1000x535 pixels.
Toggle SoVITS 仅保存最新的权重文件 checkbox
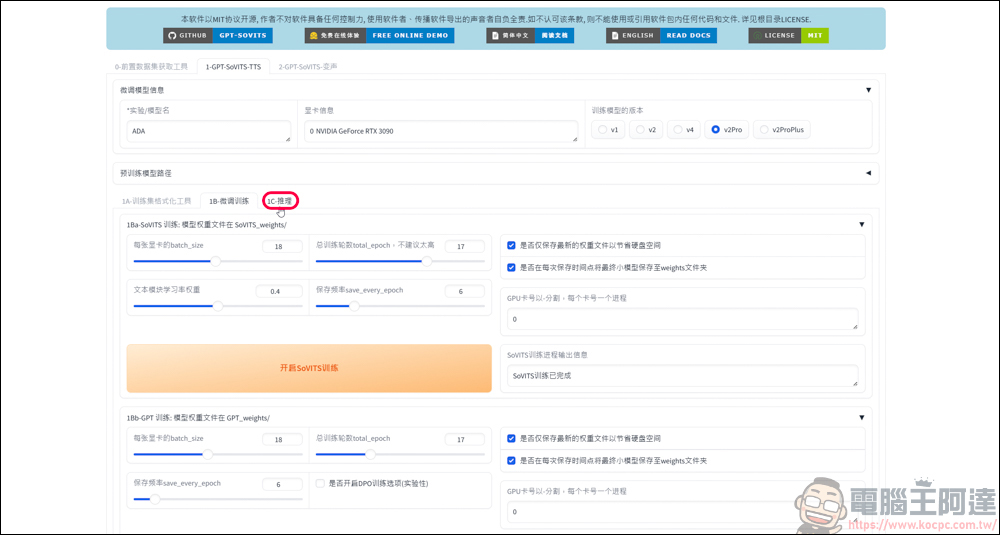pyautogui.click(x=511, y=246)
